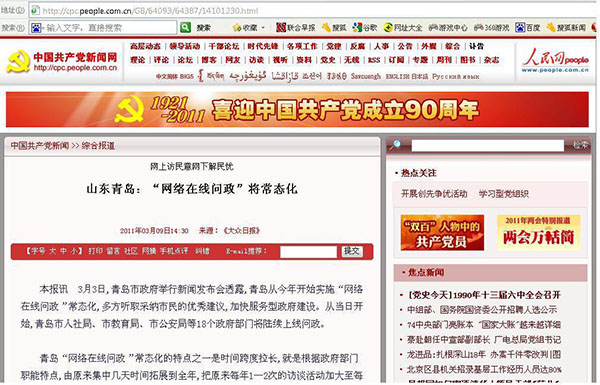Click the 《大众日报》 source link
Image resolution: width=600 pixels, height=385 pixels.
pos(241,230)
